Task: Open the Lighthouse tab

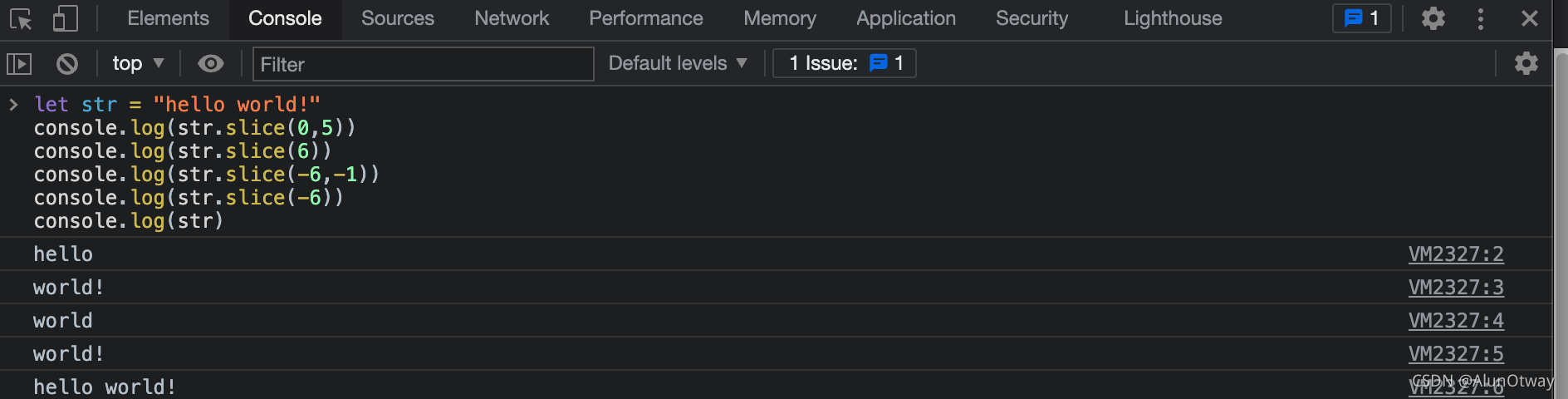Action: [x=1173, y=18]
